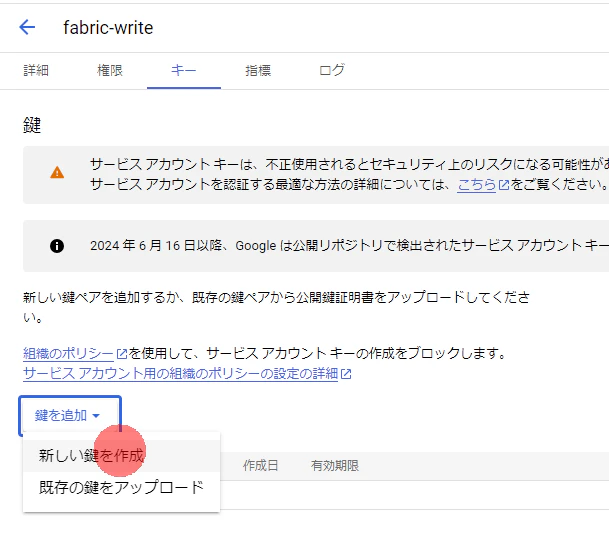Click the black info circle icon
This screenshot has width=609, height=536.
click(57, 246)
